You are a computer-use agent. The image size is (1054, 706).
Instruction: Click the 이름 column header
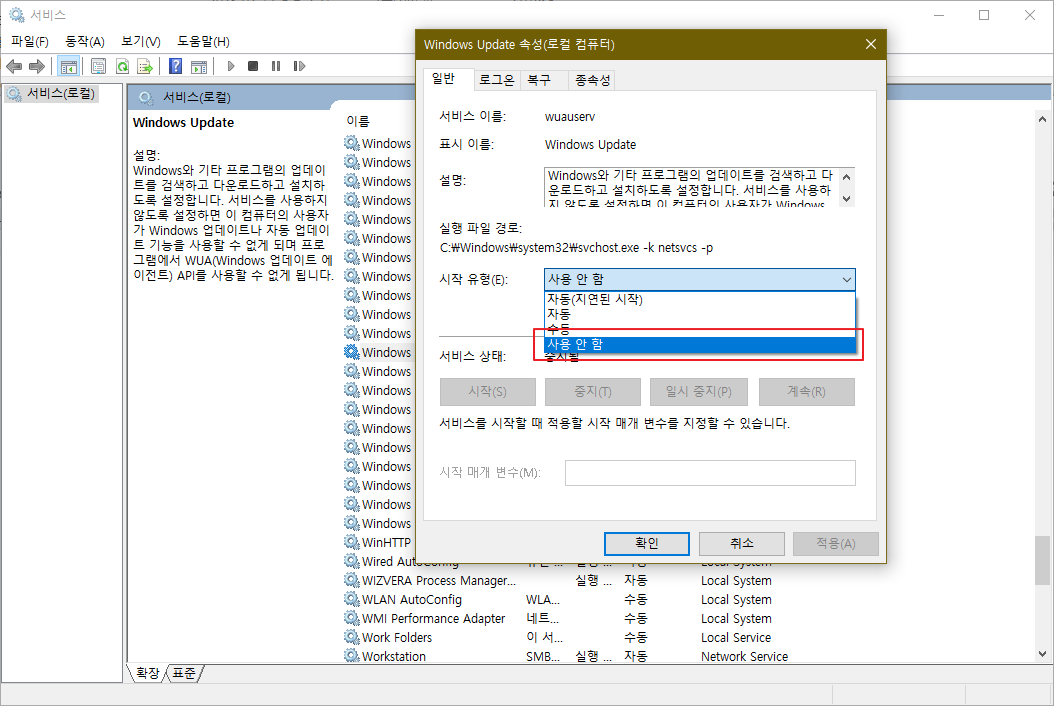coord(358,121)
